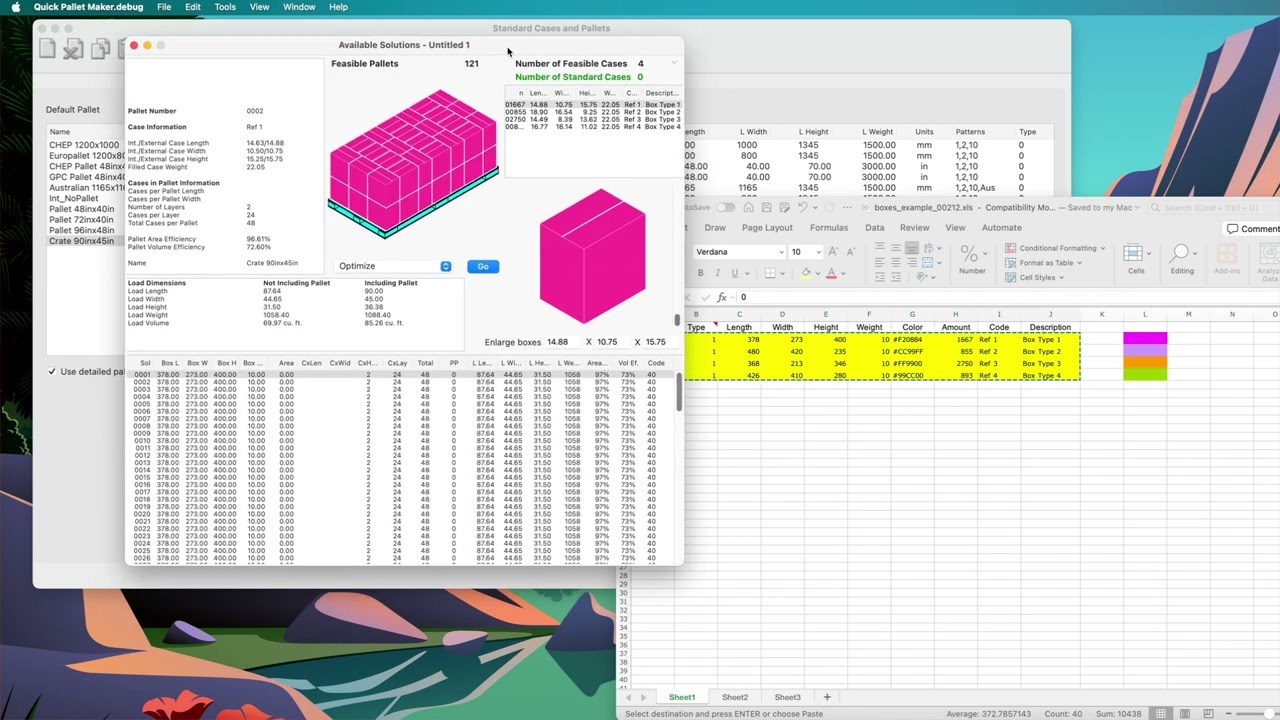Screen dimensions: 1280x720
Task: Open the Optimize dropdown menu
Action: [x=394, y=266]
